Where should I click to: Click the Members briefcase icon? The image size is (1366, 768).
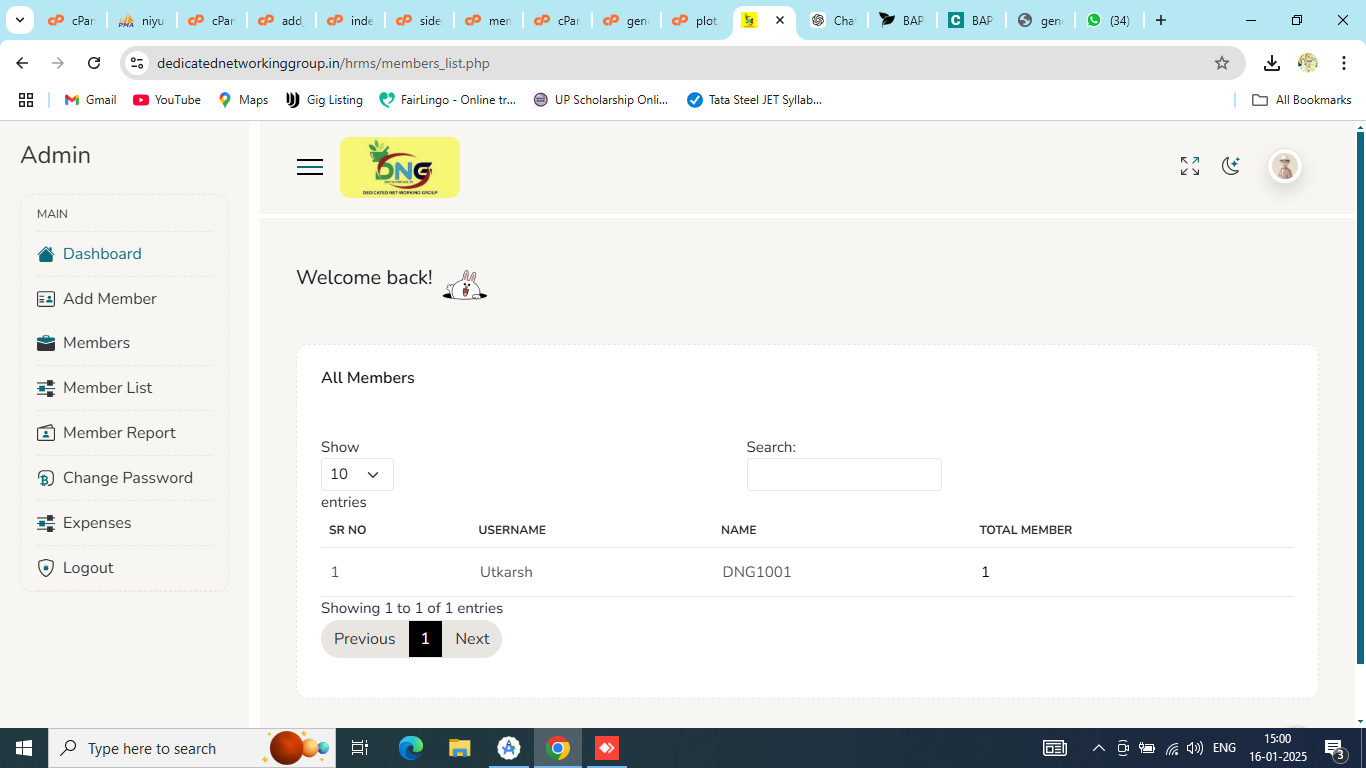point(46,343)
